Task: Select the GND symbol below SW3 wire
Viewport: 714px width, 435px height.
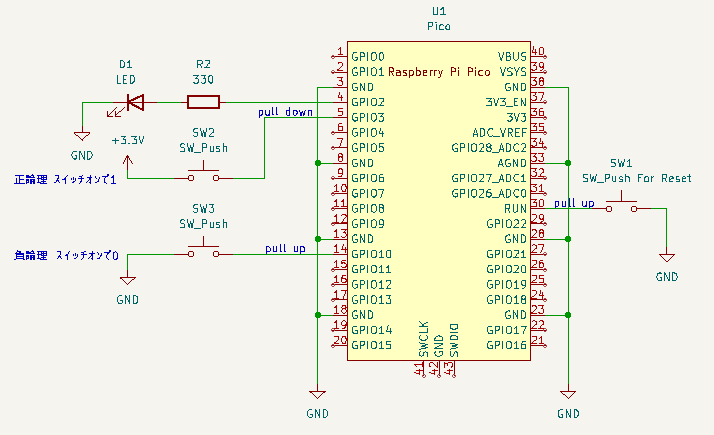Action: tap(128, 280)
